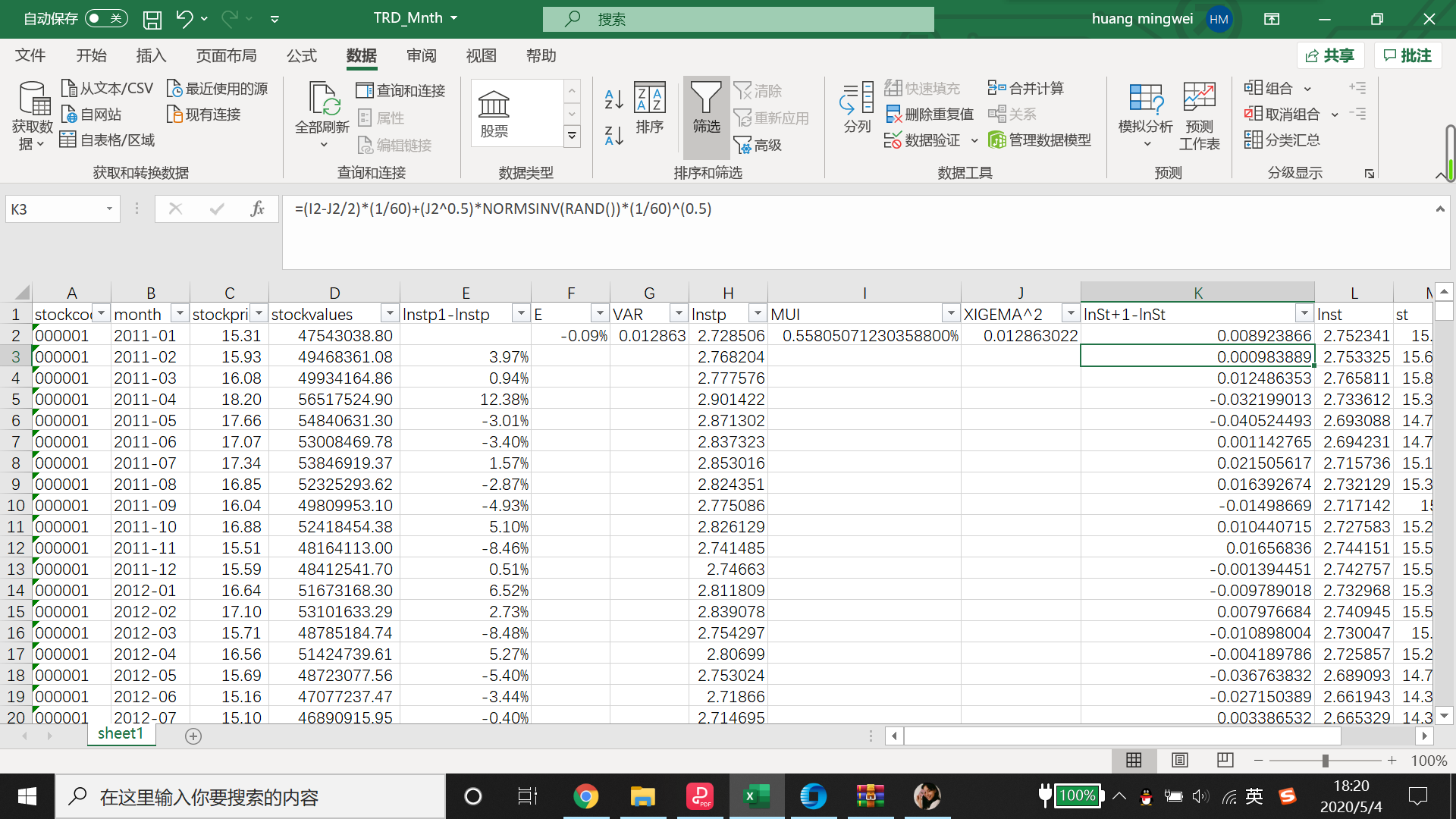Switch to Page Layout view
The width and height of the screenshot is (1456, 819).
pyautogui.click(x=1179, y=760)
